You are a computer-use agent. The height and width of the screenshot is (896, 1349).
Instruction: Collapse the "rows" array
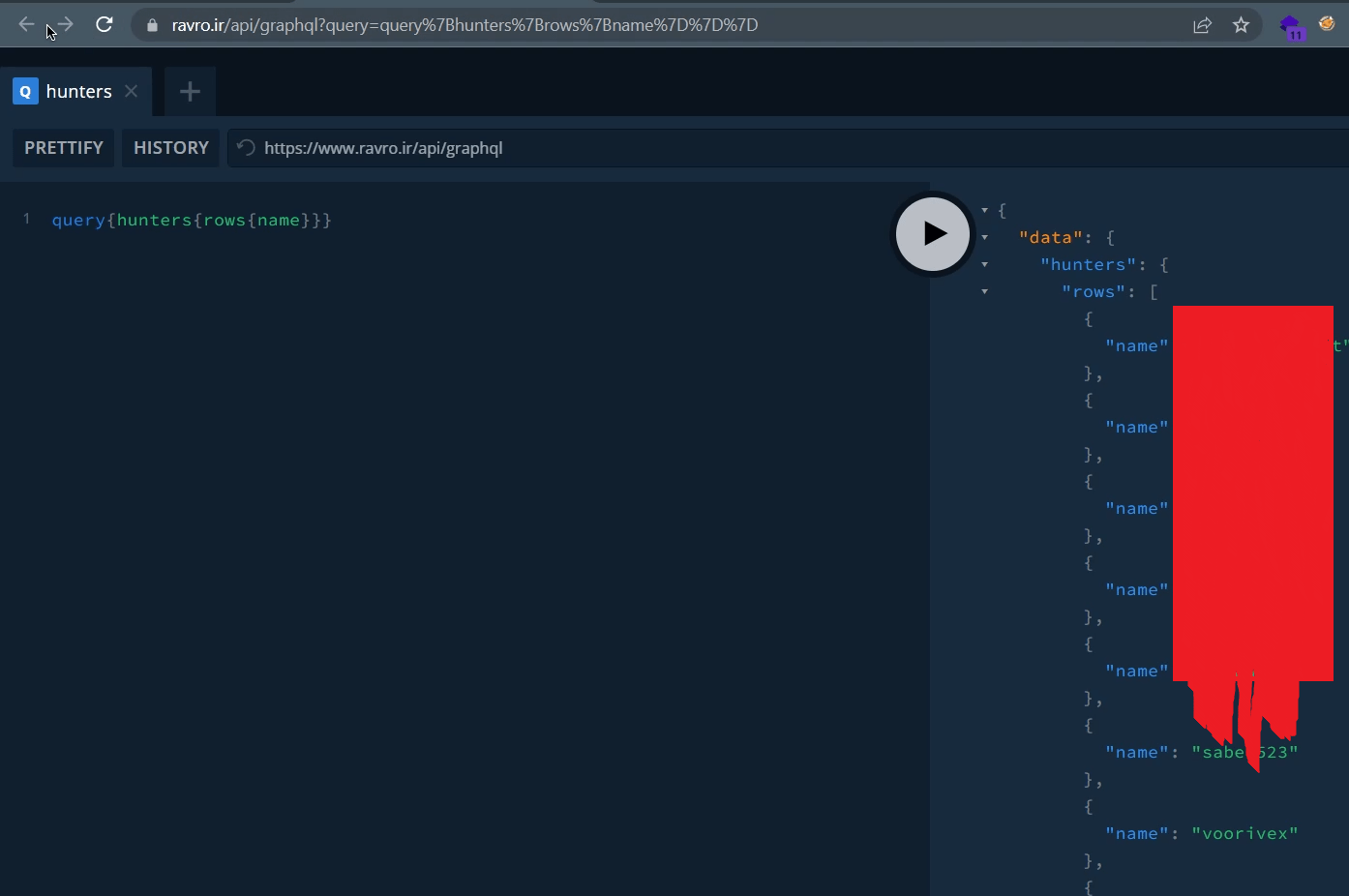pos(984,291)
